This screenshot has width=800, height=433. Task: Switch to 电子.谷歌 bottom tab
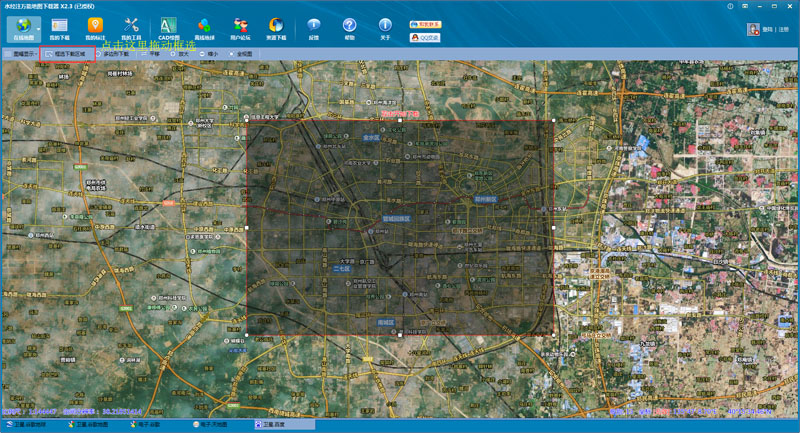145,424
